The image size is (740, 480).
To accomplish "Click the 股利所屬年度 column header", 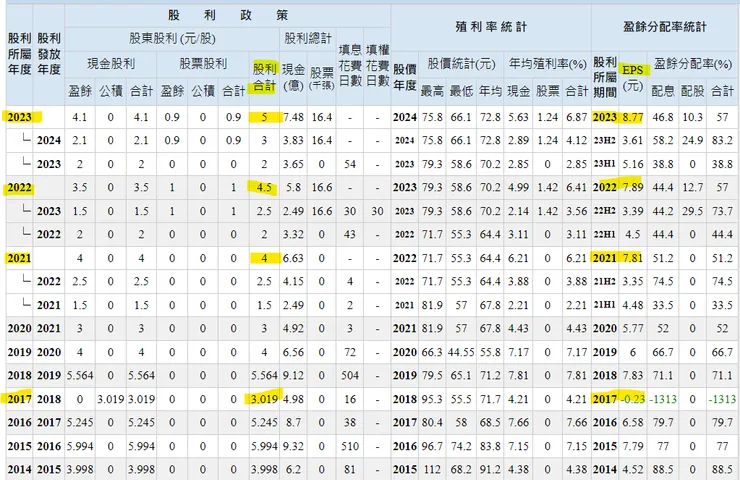I will coord(19,54).
